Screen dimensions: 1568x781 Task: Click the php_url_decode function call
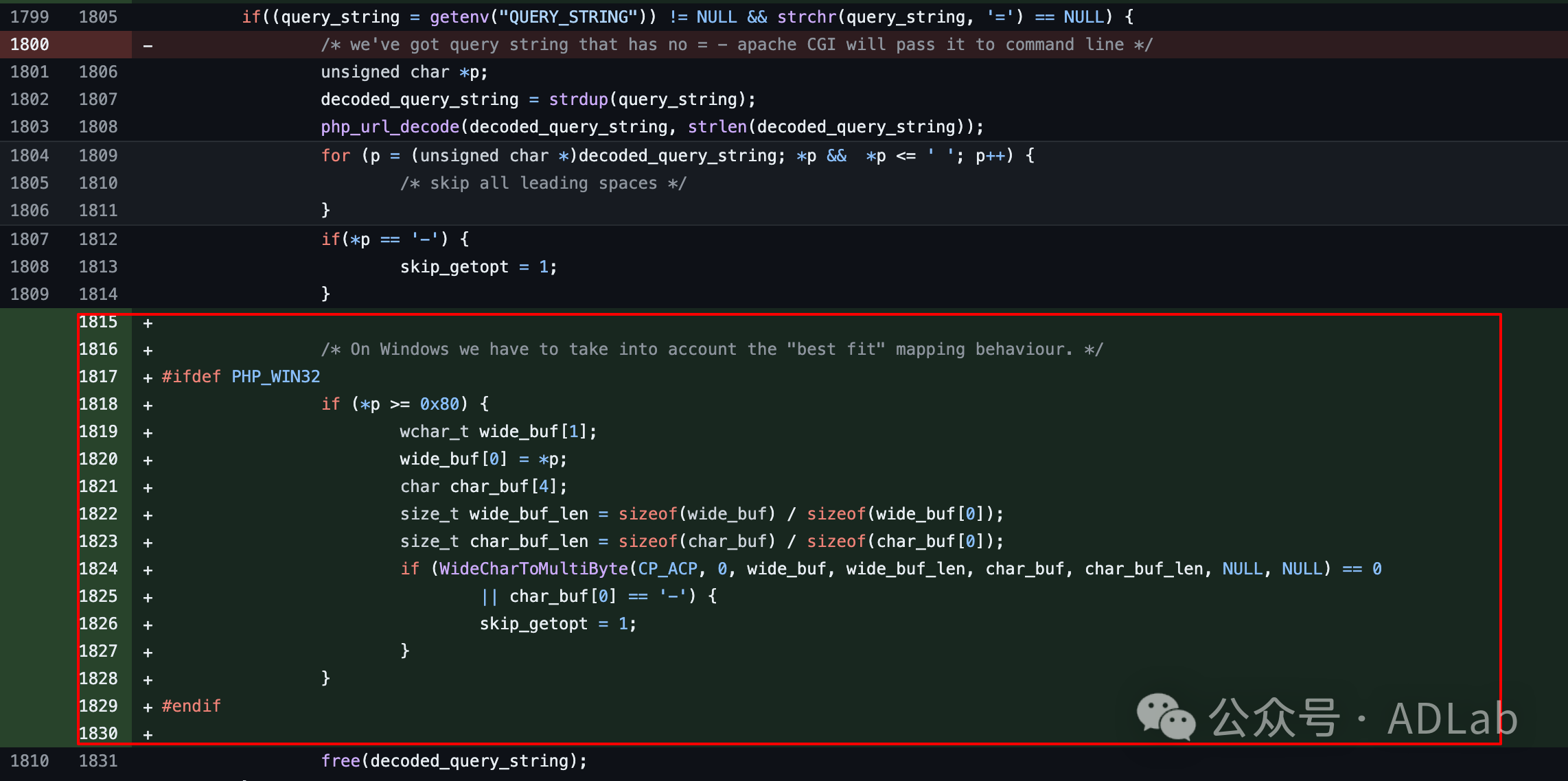(389, 127)
